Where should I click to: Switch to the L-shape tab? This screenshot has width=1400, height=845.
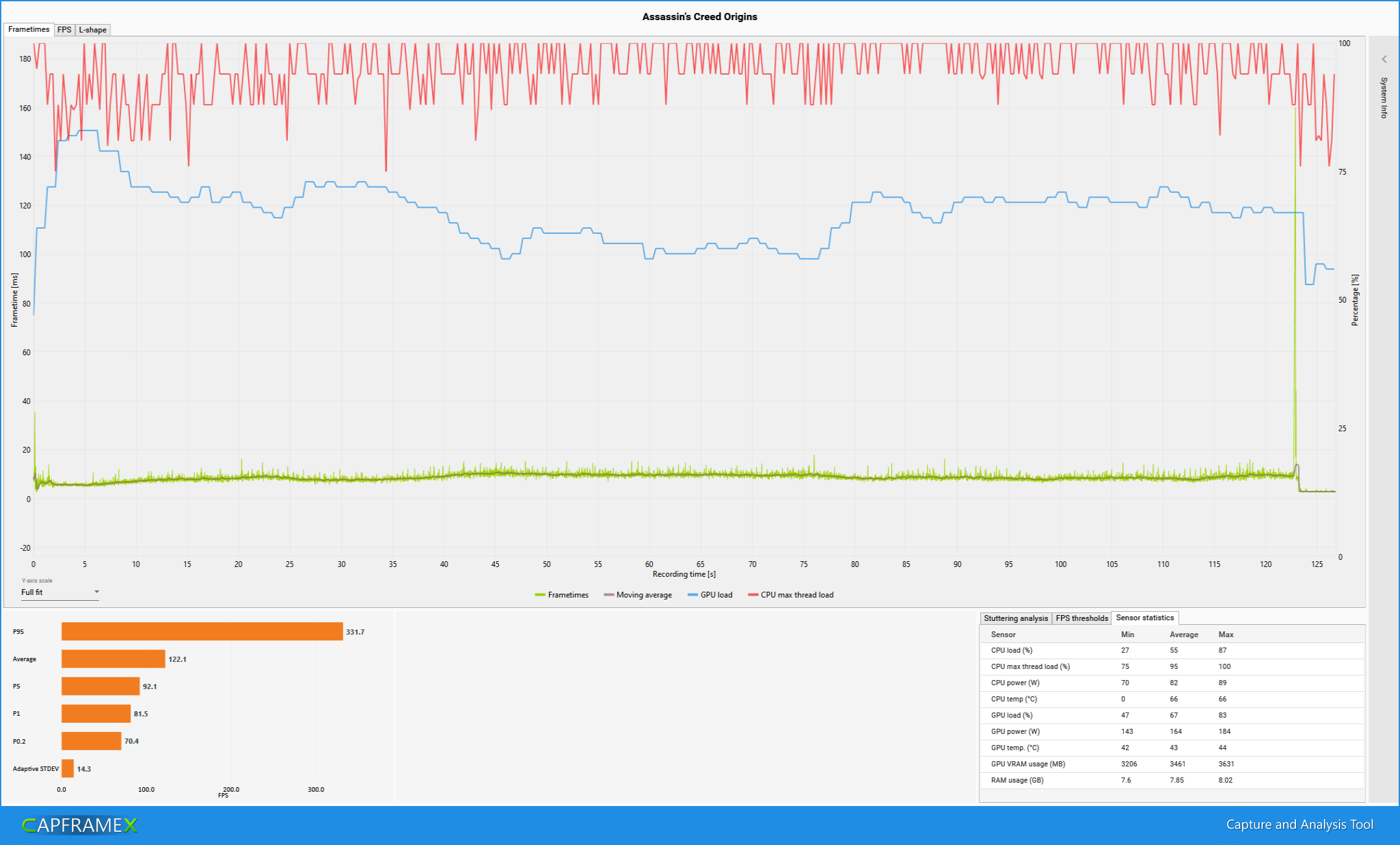coord(92,30)
